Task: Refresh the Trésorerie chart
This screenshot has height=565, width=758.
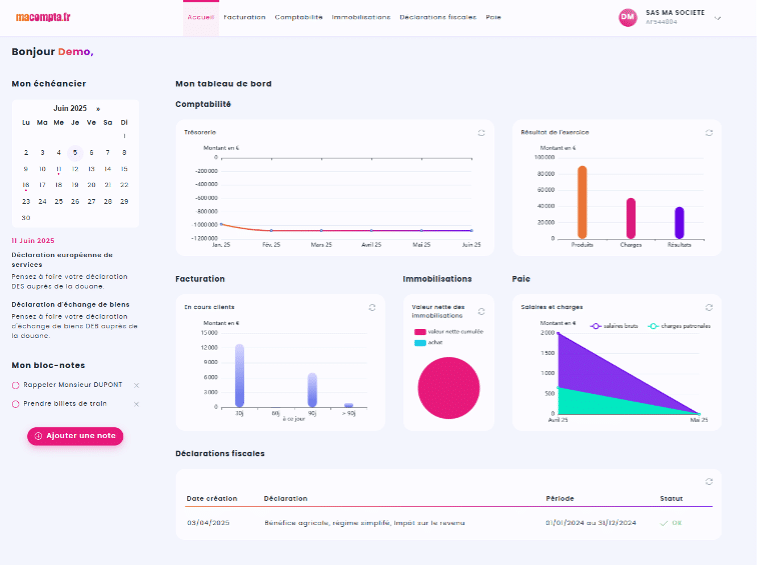Action: (x=481, y=132)
